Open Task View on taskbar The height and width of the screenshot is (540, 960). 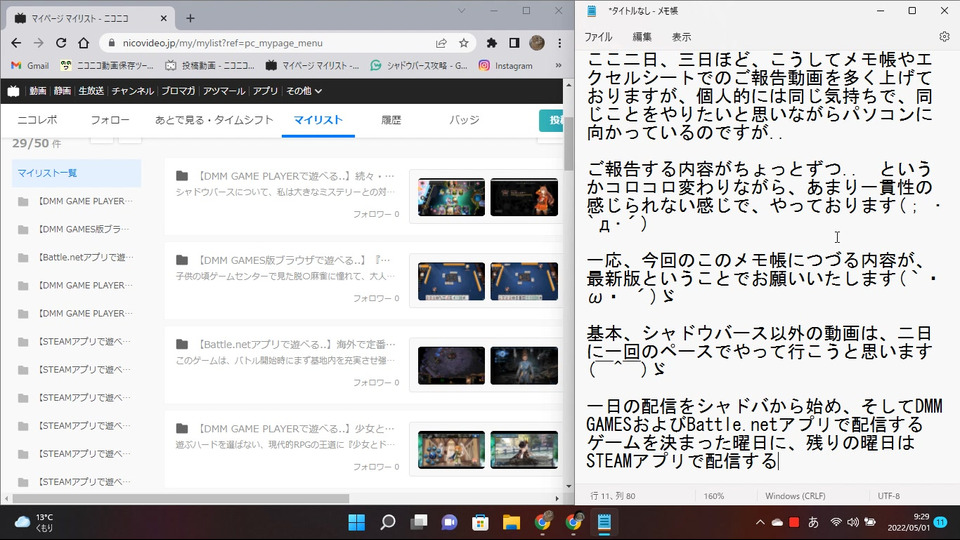point(419,522)
